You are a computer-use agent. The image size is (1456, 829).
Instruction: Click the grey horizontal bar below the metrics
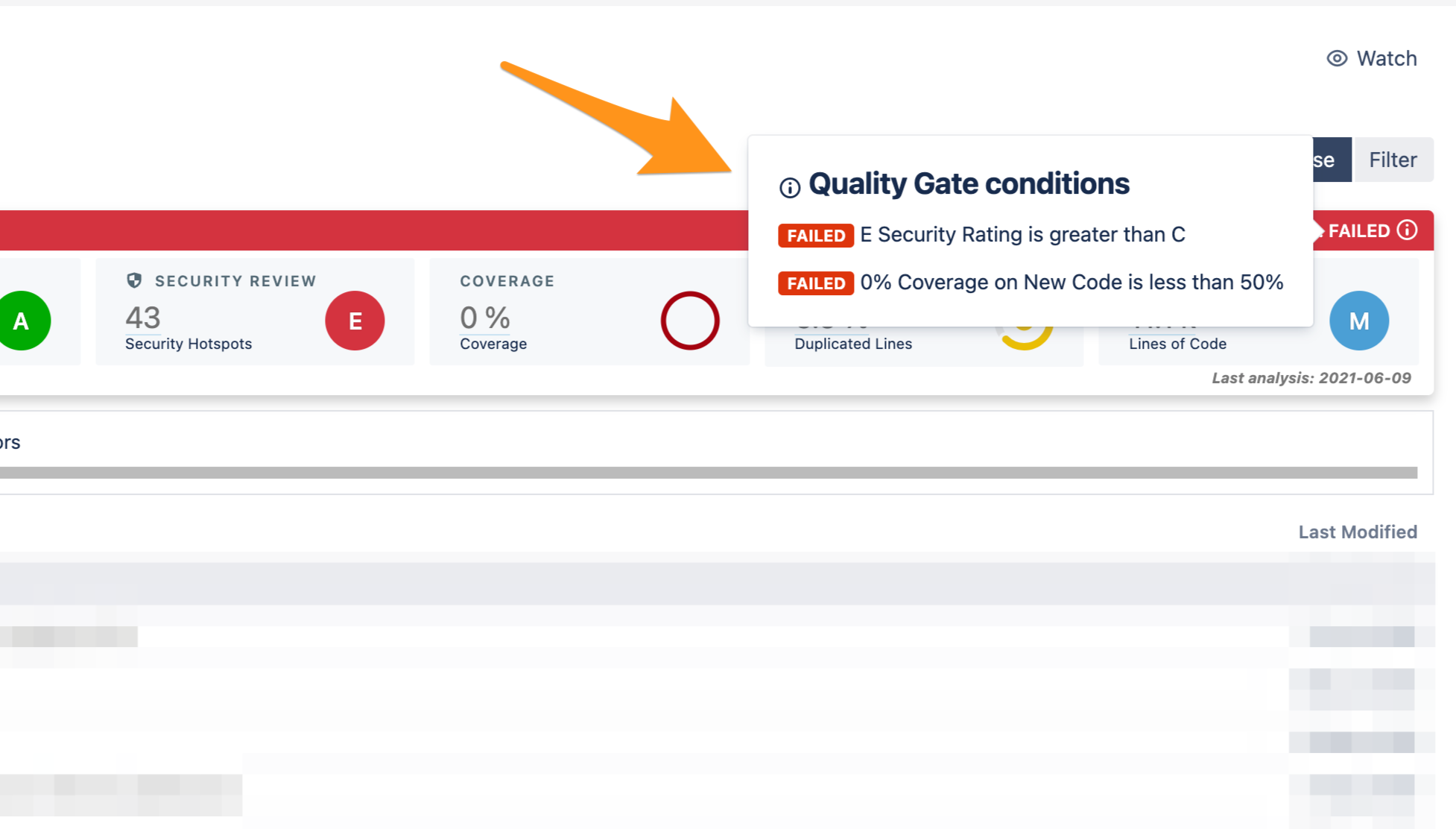[708, 473]
